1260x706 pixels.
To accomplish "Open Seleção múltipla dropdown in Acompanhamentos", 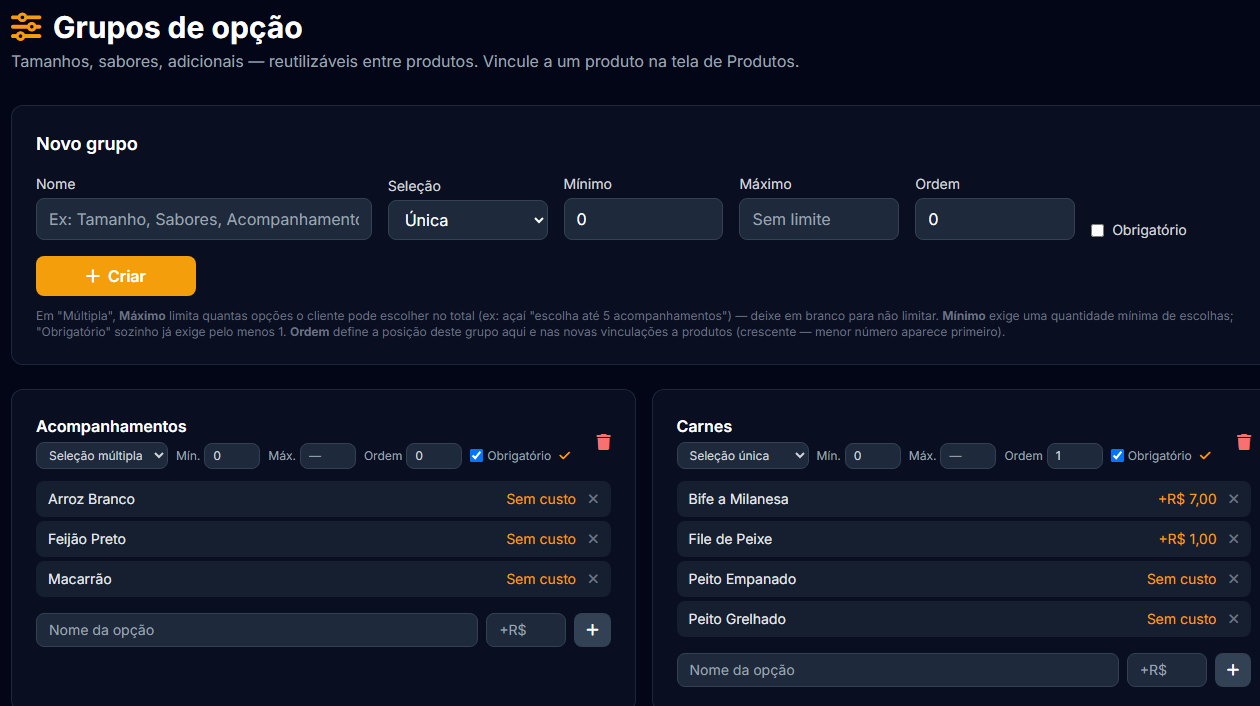I will pyautogui.click(x=102, y=456).
